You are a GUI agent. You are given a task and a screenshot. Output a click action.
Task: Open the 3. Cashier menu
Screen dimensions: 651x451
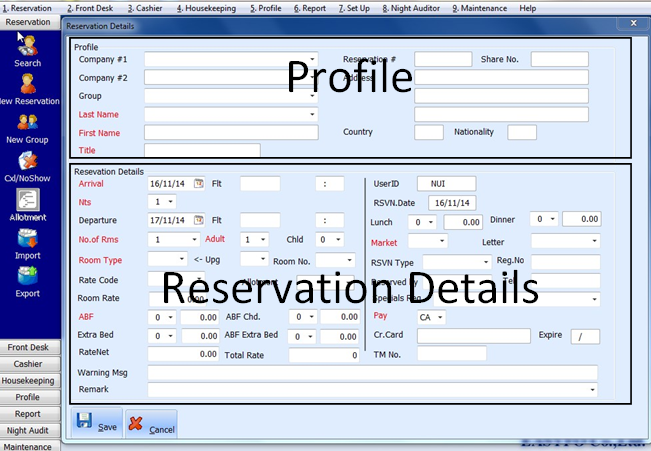coord(145,8)
